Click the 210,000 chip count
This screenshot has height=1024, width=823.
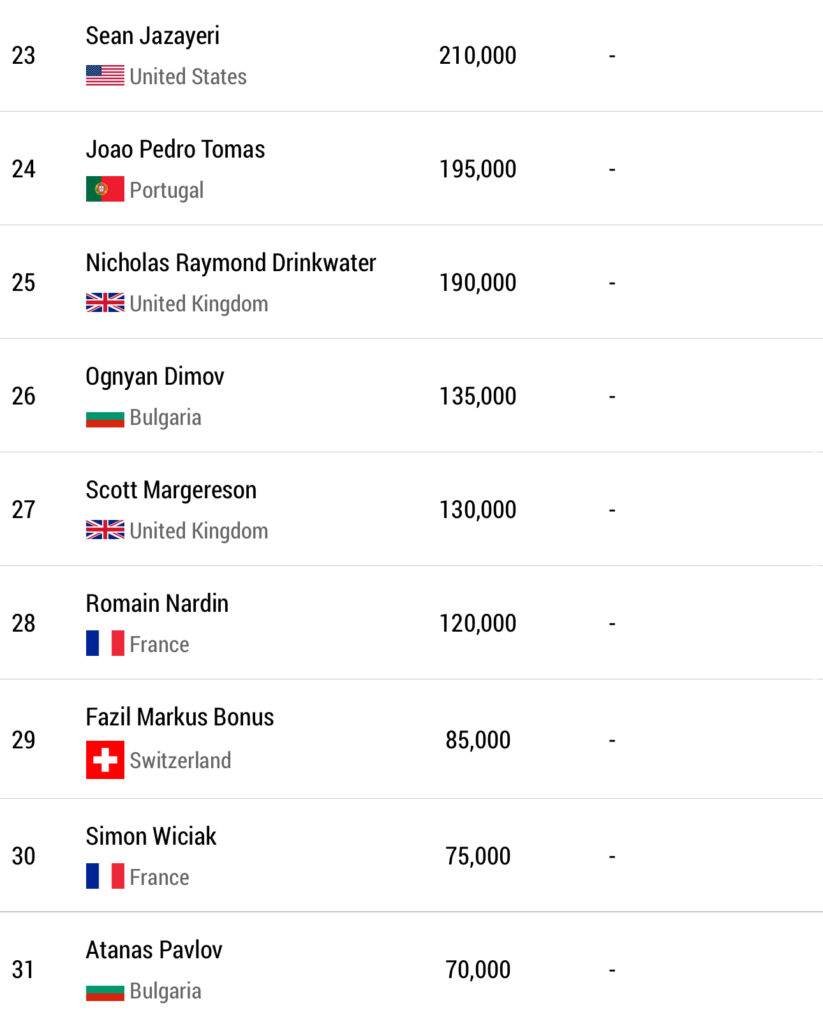tap(478, 56)
